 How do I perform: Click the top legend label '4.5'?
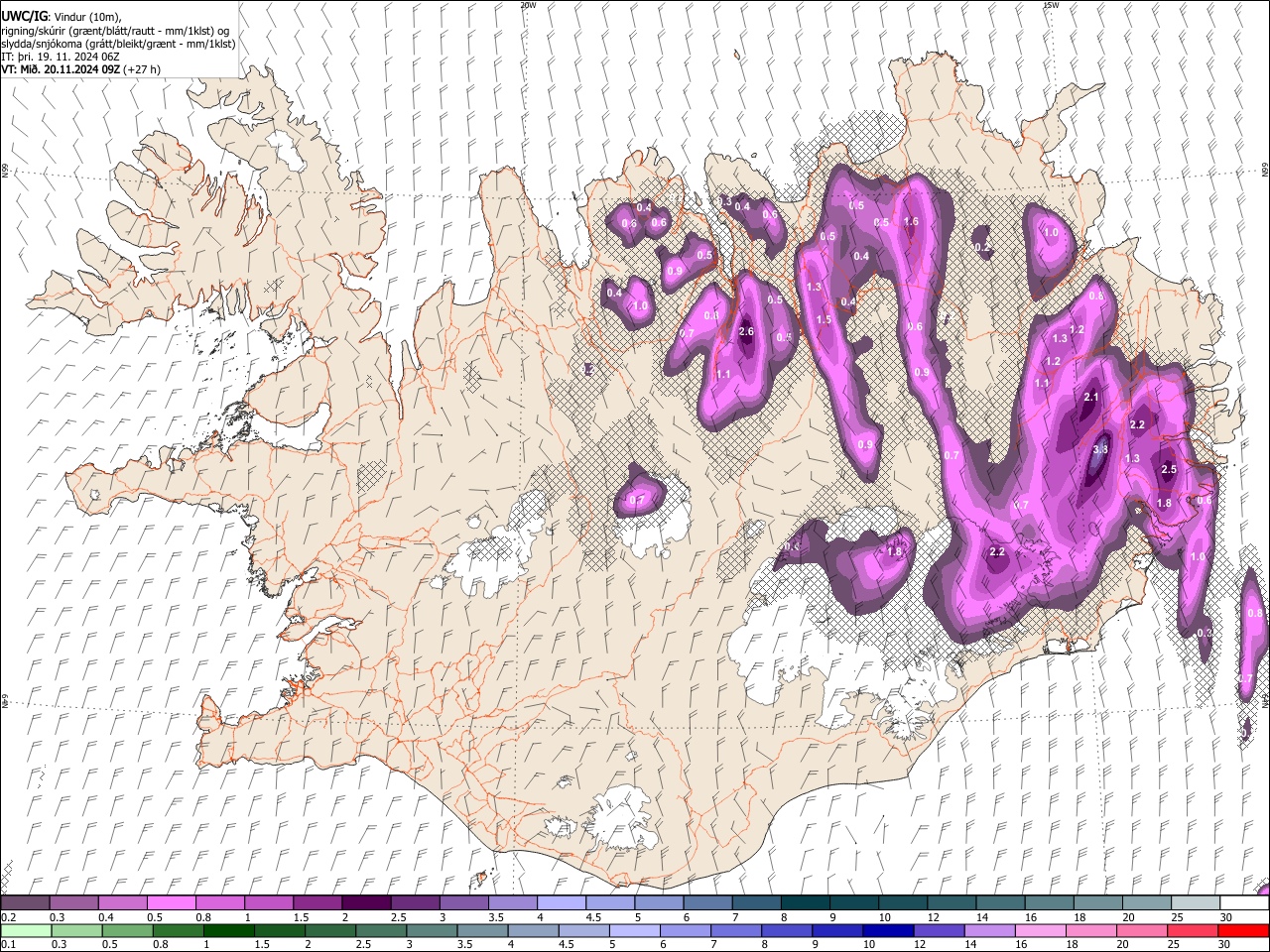593,917
